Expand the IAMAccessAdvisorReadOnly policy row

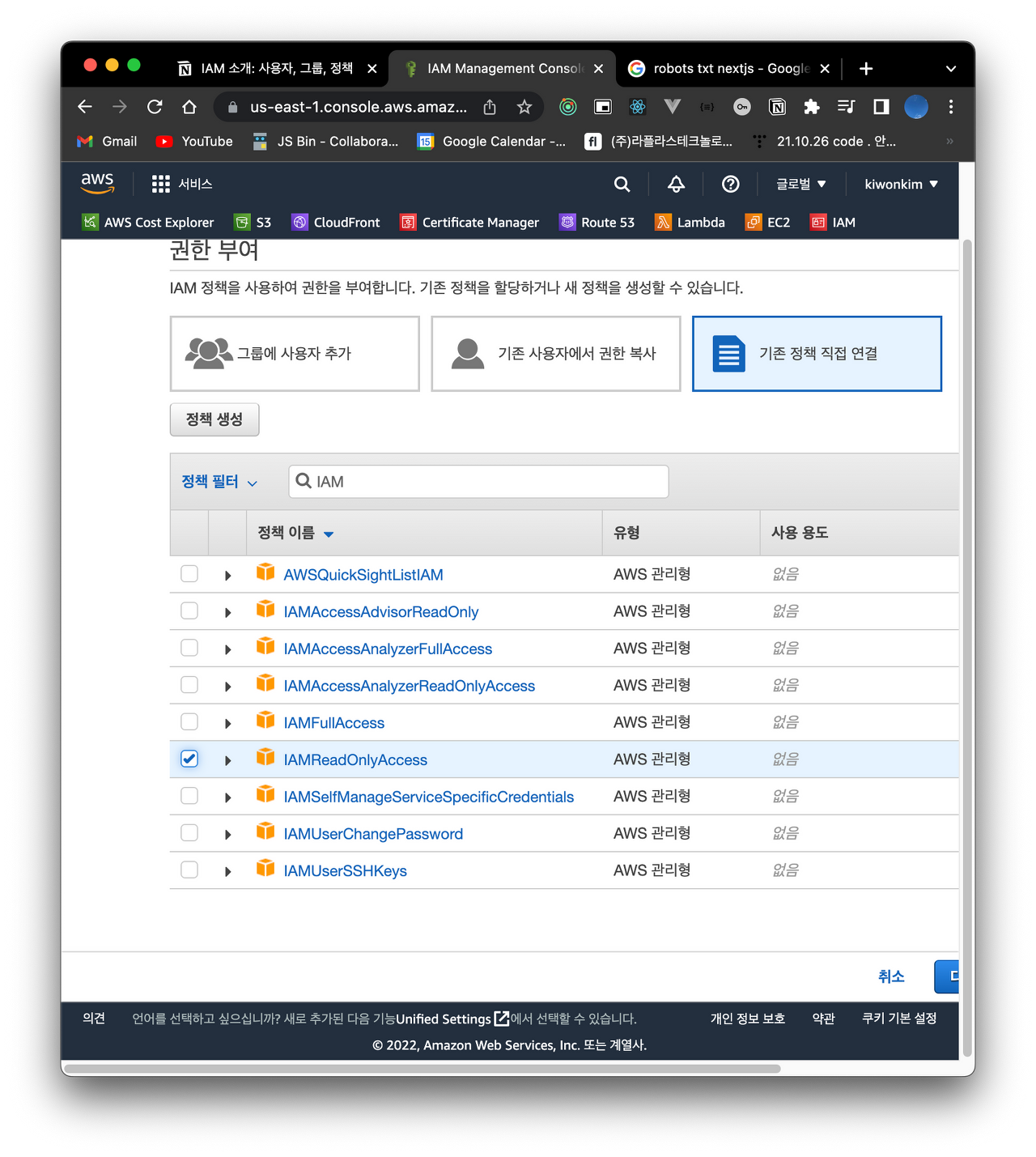tap(228, 613)
